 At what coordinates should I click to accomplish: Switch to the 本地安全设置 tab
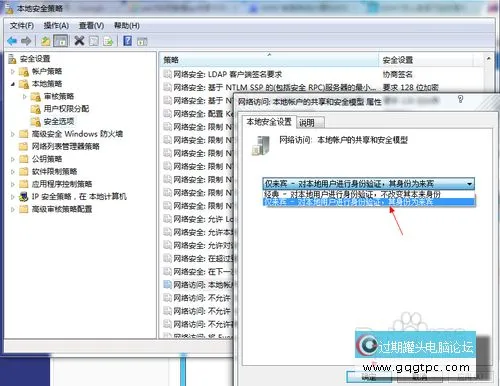(x=269, y=122)
